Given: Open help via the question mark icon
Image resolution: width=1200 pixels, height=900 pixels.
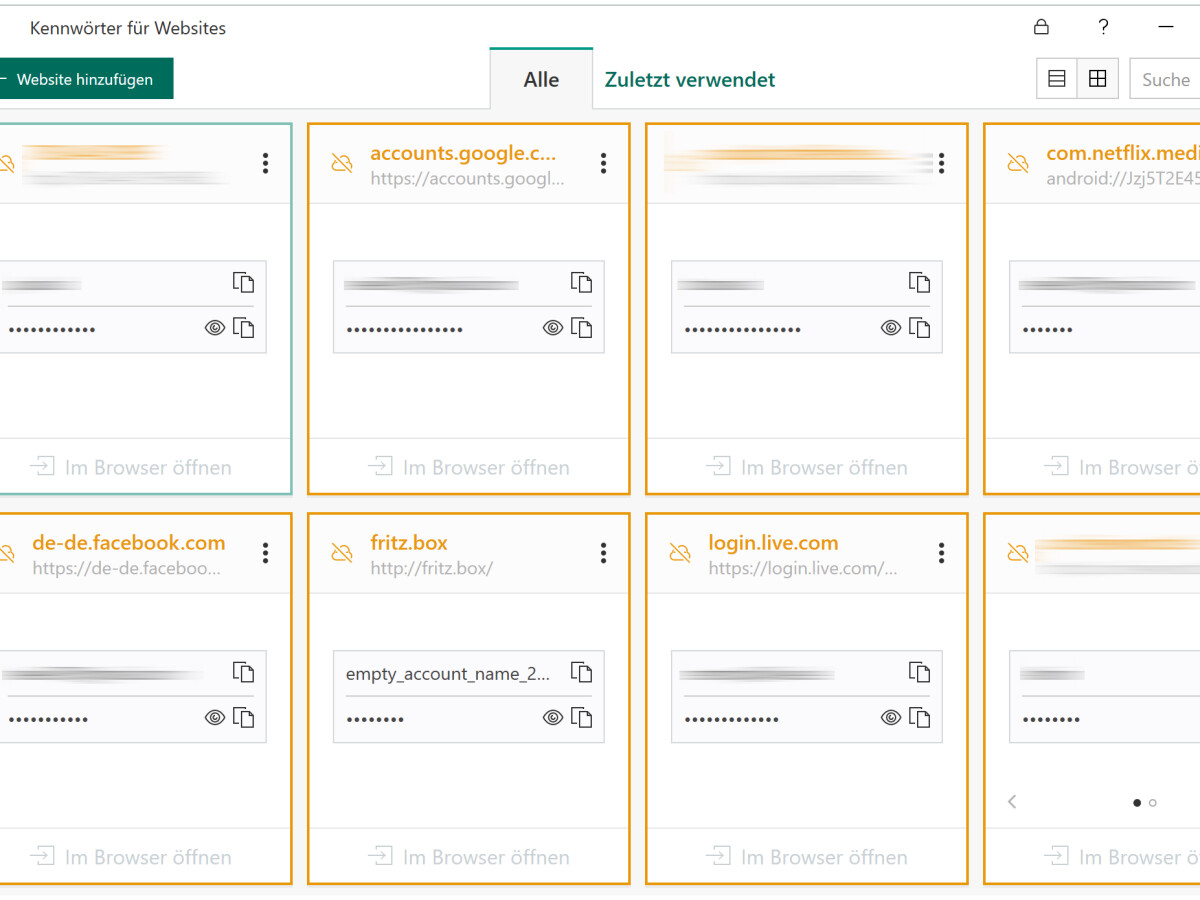Looking at the screenshot, I should [1103, 28].
